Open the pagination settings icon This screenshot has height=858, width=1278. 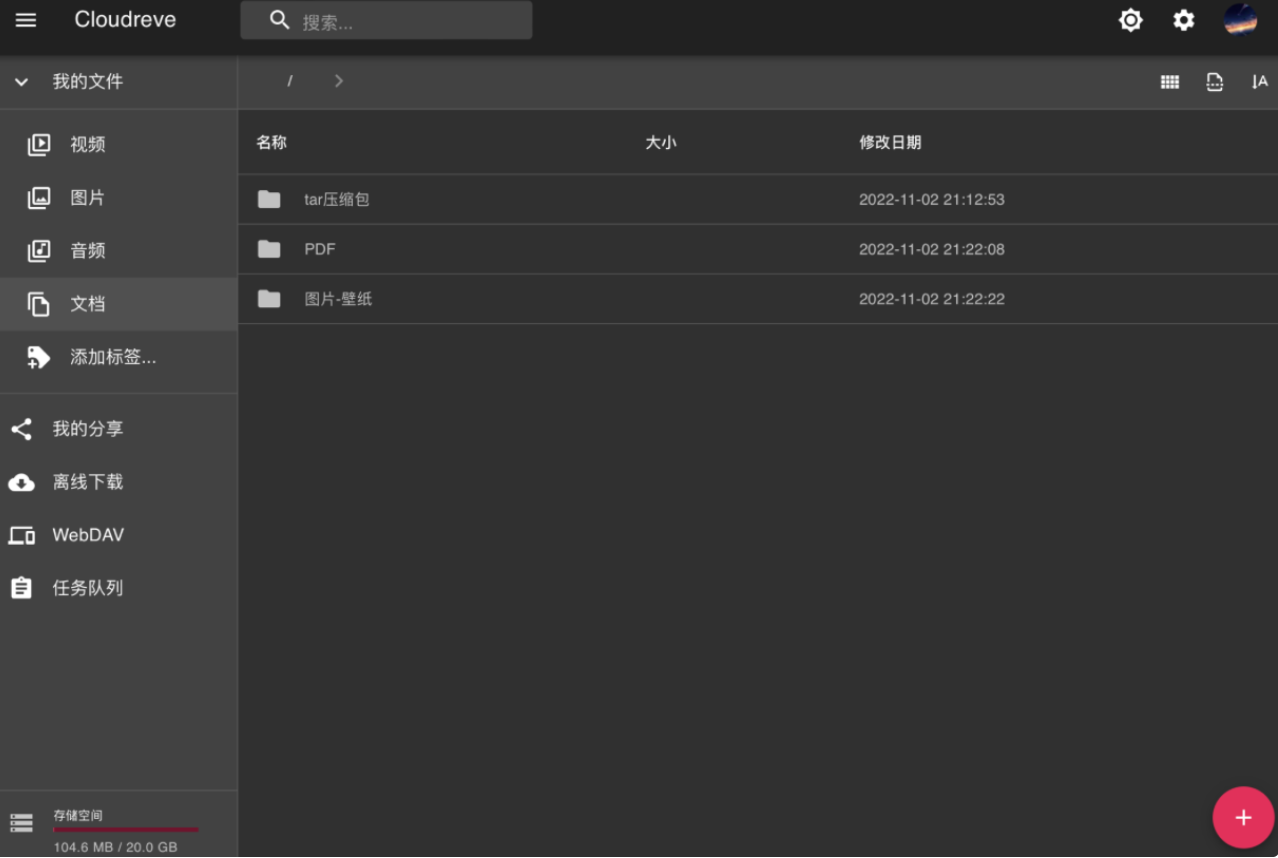(1214, 82)
